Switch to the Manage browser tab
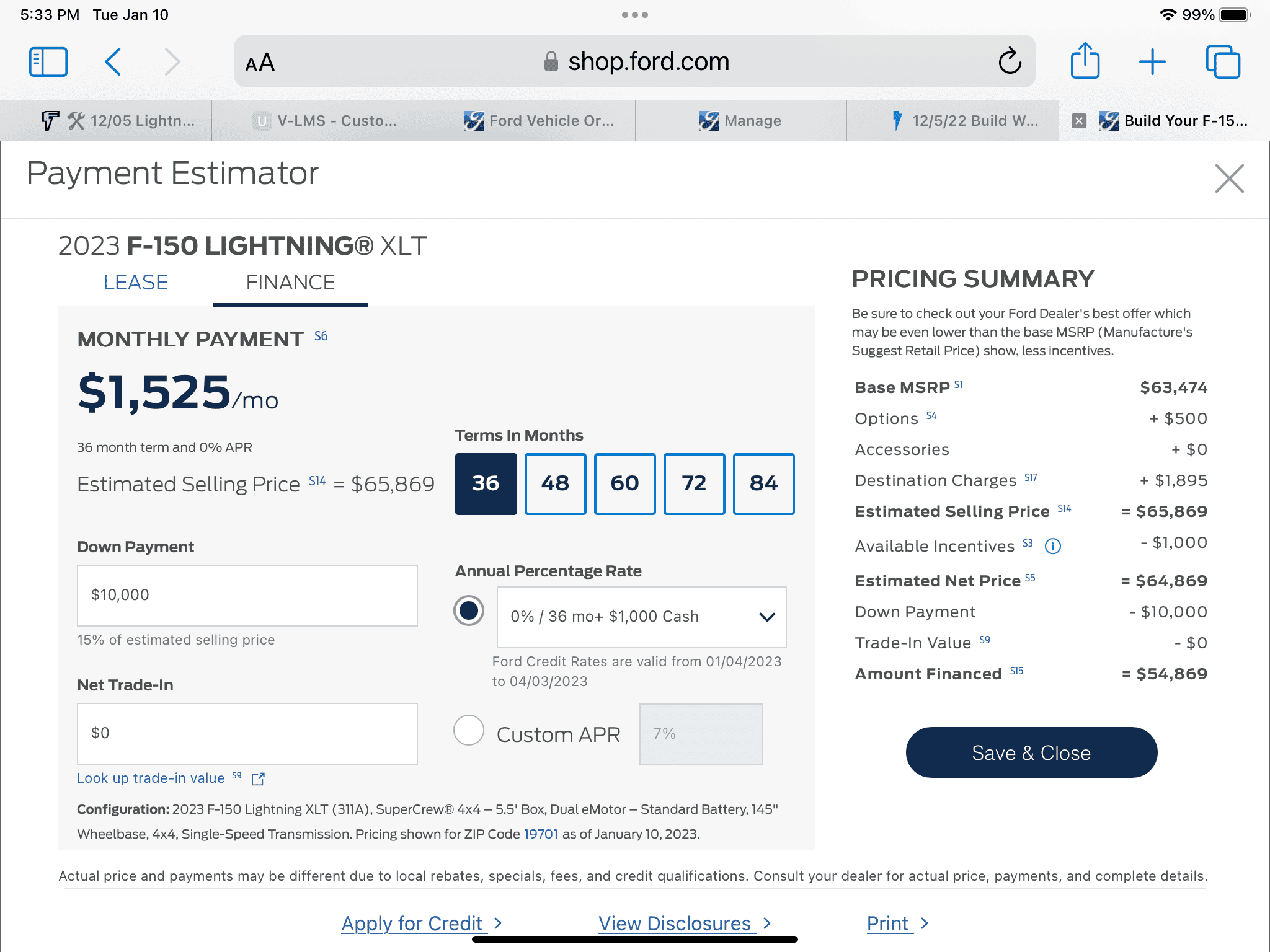Viewport: 1270px width, 952px height. pyautogui.click(x=740, y=121)
